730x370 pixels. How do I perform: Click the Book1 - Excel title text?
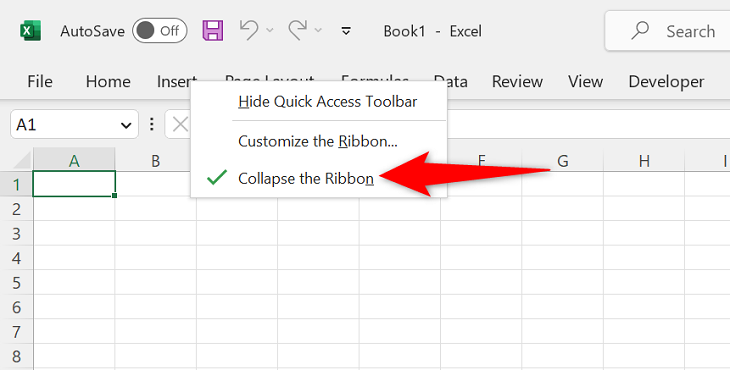pyautogui.click(x=433, y=31)
